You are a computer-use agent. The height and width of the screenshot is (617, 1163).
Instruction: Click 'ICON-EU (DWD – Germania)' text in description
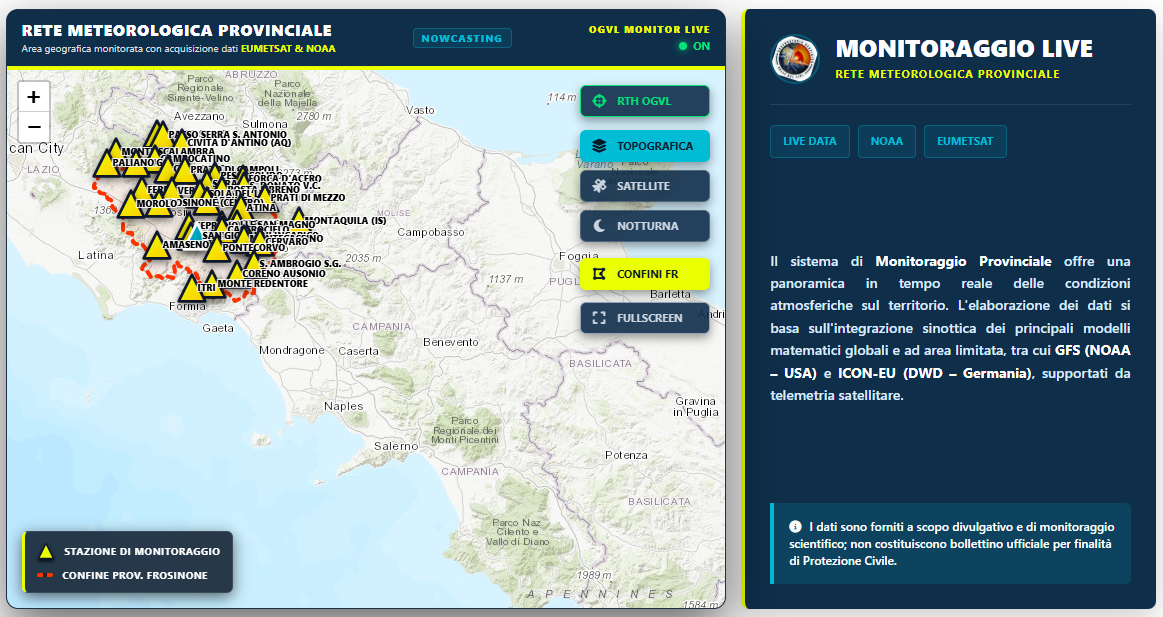(x=935, y=373)
